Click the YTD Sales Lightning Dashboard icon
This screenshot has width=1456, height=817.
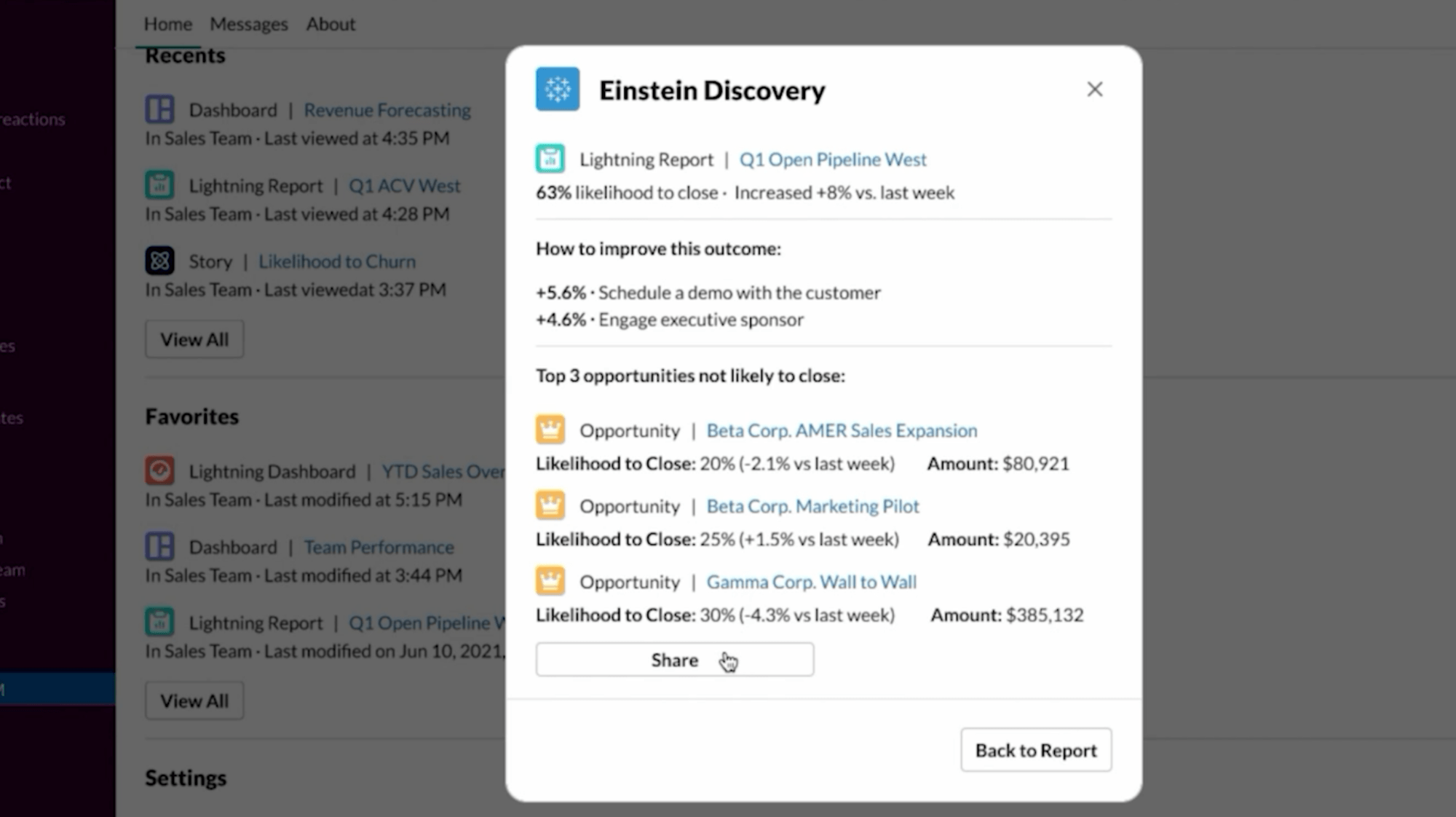click(159, 470)
